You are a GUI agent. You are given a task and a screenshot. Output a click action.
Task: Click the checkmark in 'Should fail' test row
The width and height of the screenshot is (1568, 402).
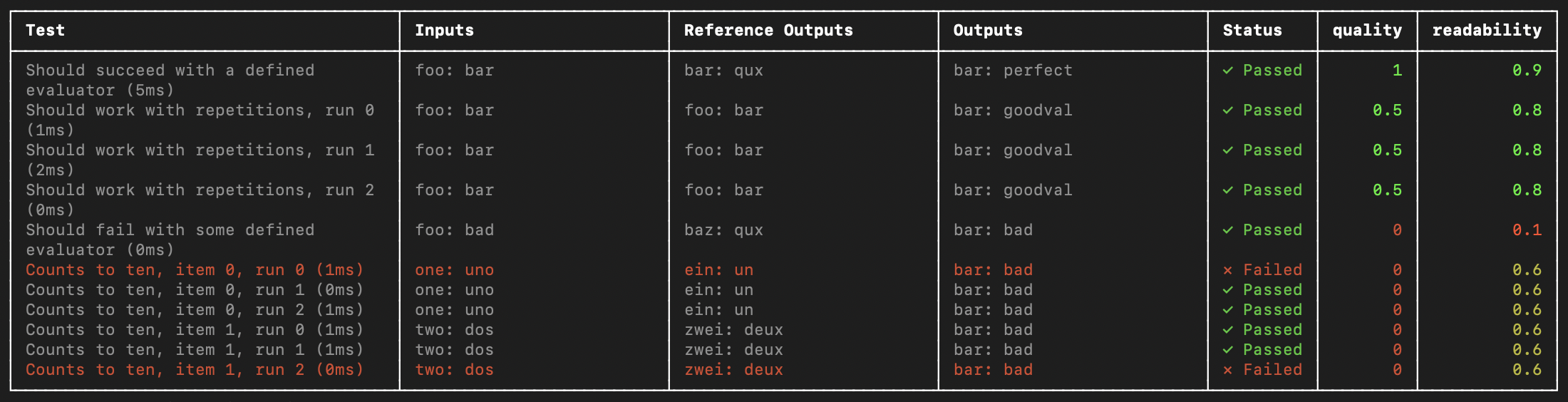coord(1227,230)
